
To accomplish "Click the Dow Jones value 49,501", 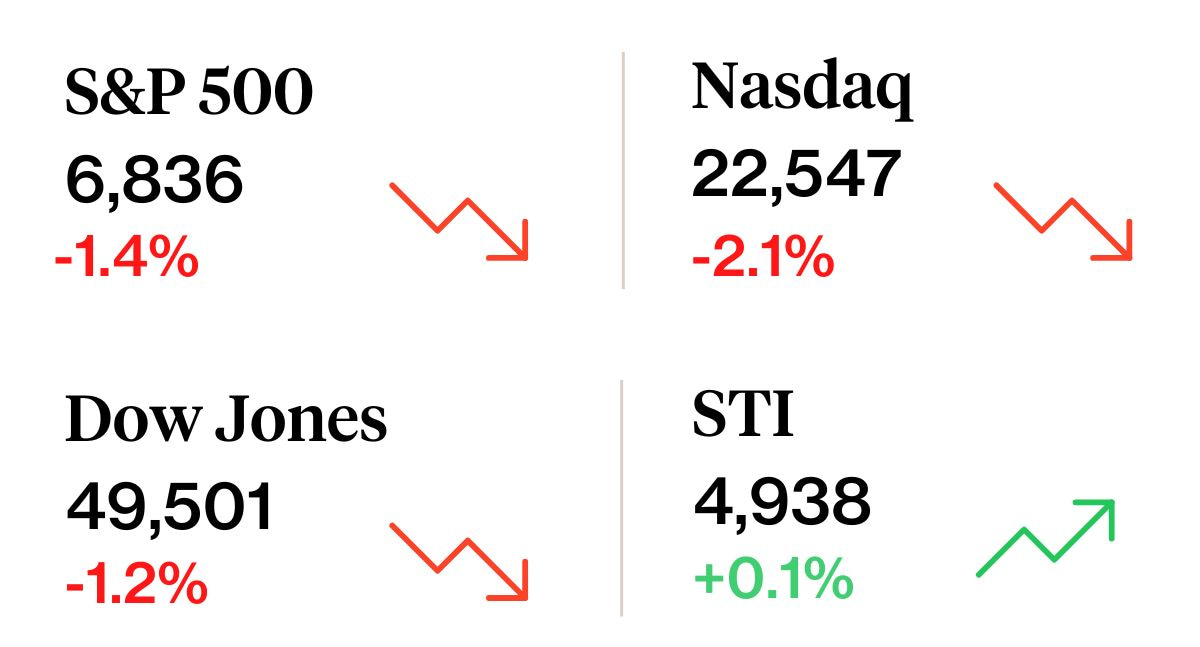I will click(x=170, y=508).
